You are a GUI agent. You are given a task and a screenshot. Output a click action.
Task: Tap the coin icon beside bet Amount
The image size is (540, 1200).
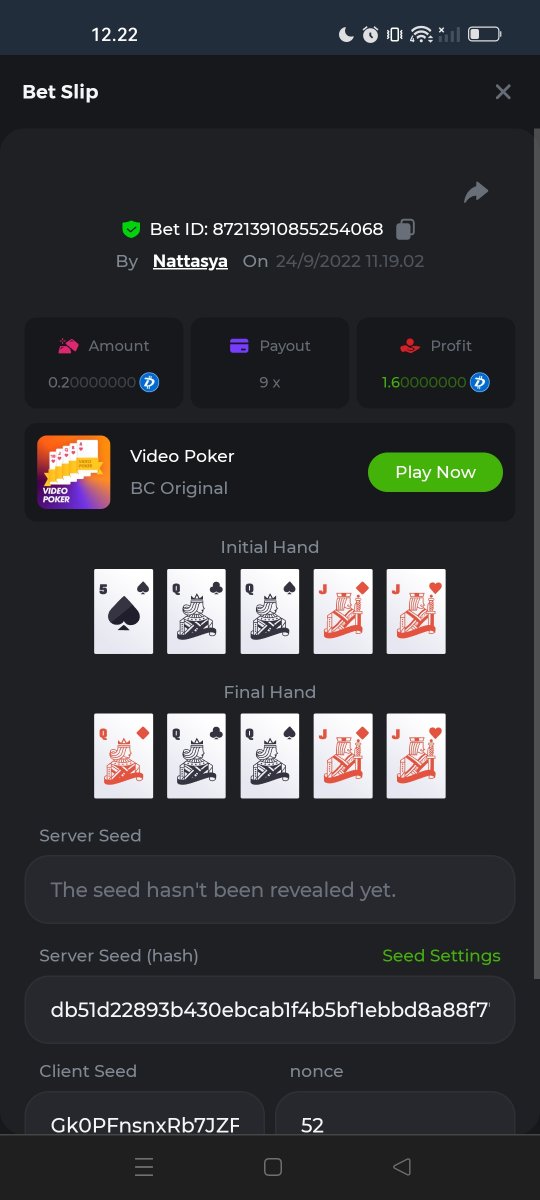[150, 382]
